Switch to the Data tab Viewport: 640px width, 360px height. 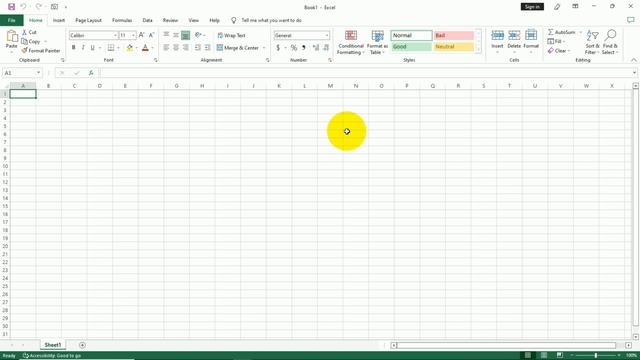(x=147, y=20)
